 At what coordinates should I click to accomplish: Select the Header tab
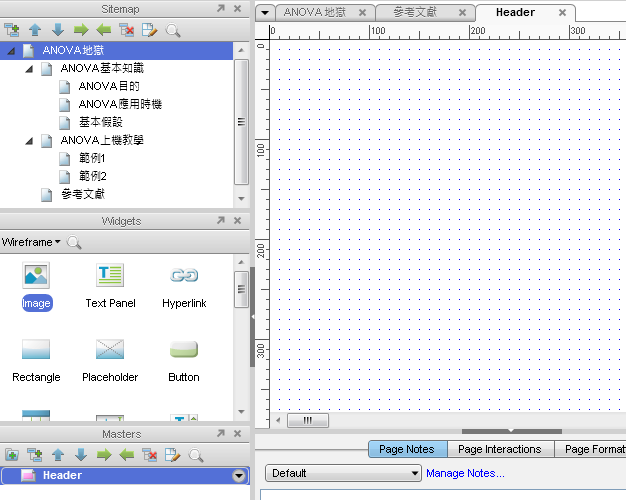(x=515, y=12)
